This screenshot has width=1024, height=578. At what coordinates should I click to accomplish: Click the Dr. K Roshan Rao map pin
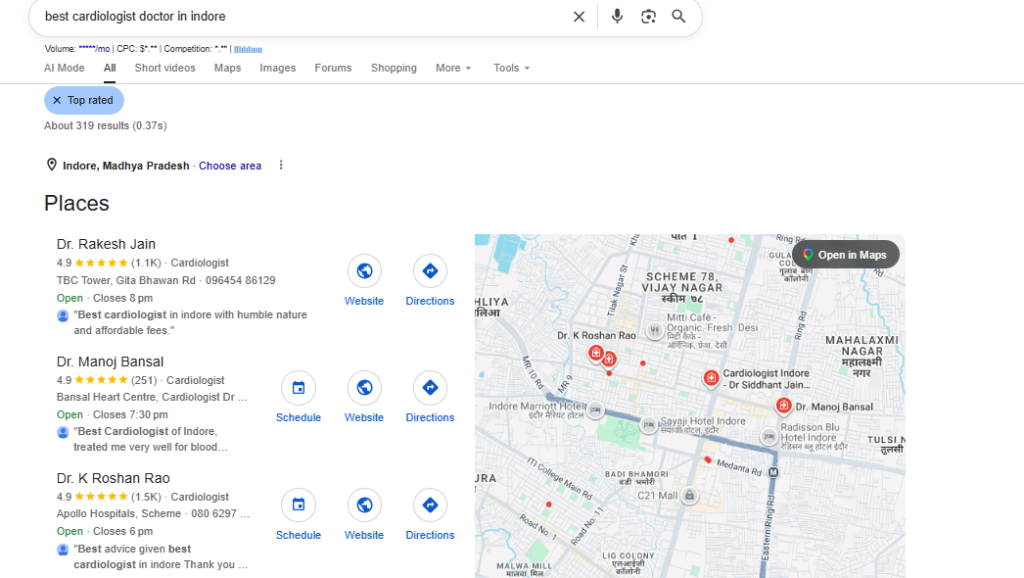596,353
